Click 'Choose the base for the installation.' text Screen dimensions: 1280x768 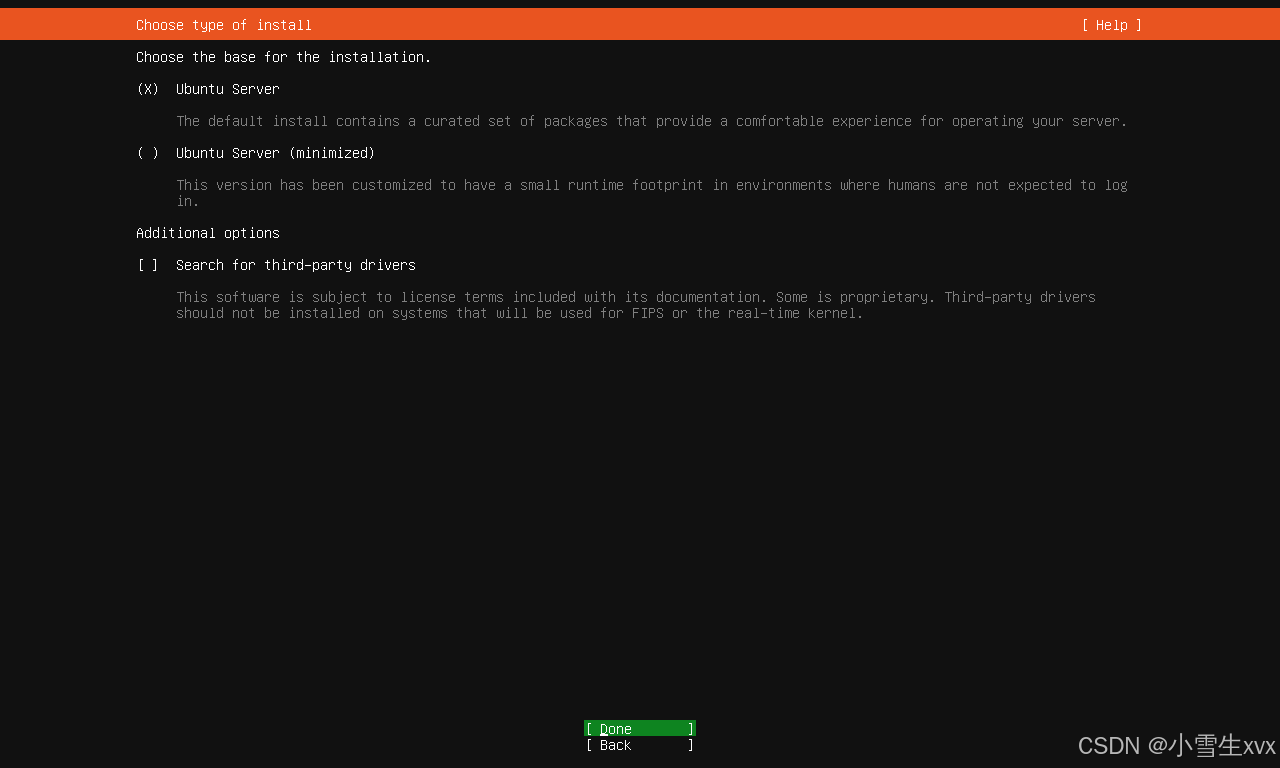coord(284,57)
